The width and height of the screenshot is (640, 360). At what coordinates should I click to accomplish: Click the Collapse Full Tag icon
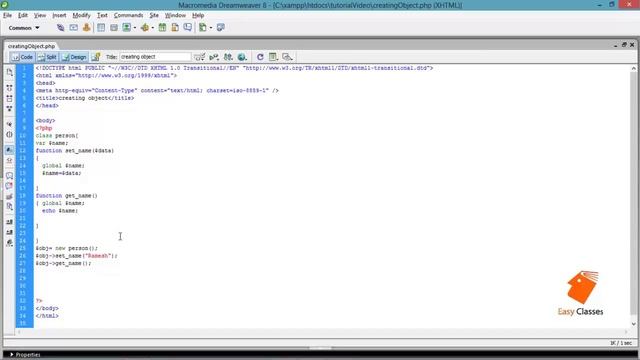coord(9,88)
